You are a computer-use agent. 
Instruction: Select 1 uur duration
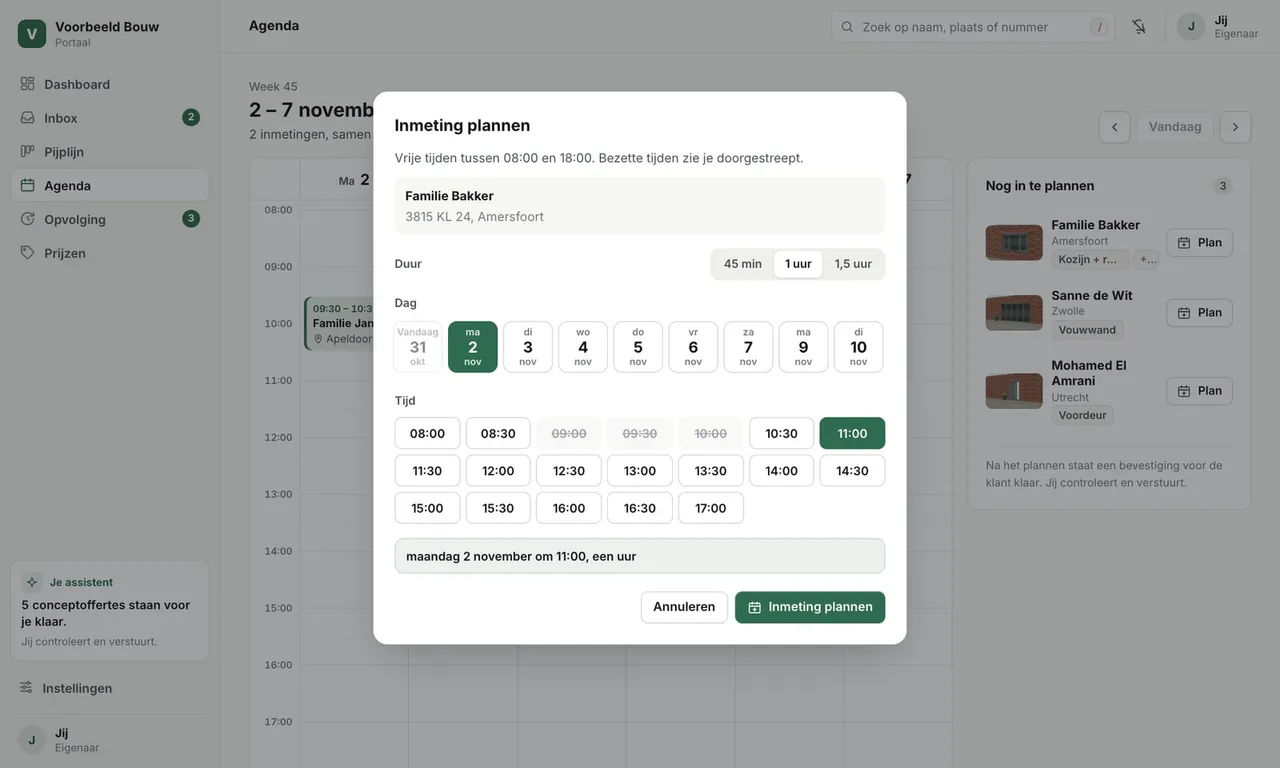[798, 264]
